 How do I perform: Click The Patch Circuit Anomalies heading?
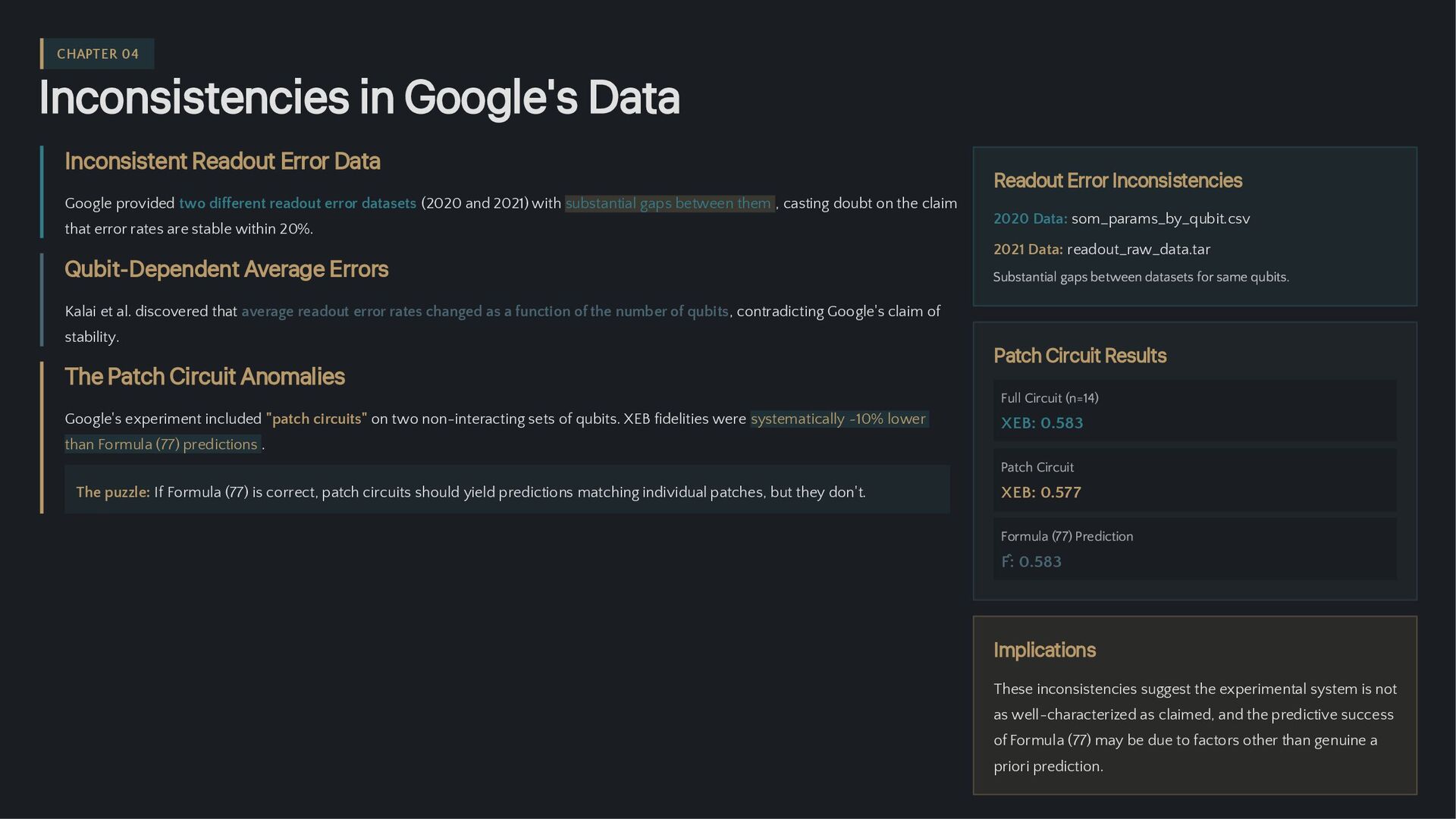(x=204, y=377)
